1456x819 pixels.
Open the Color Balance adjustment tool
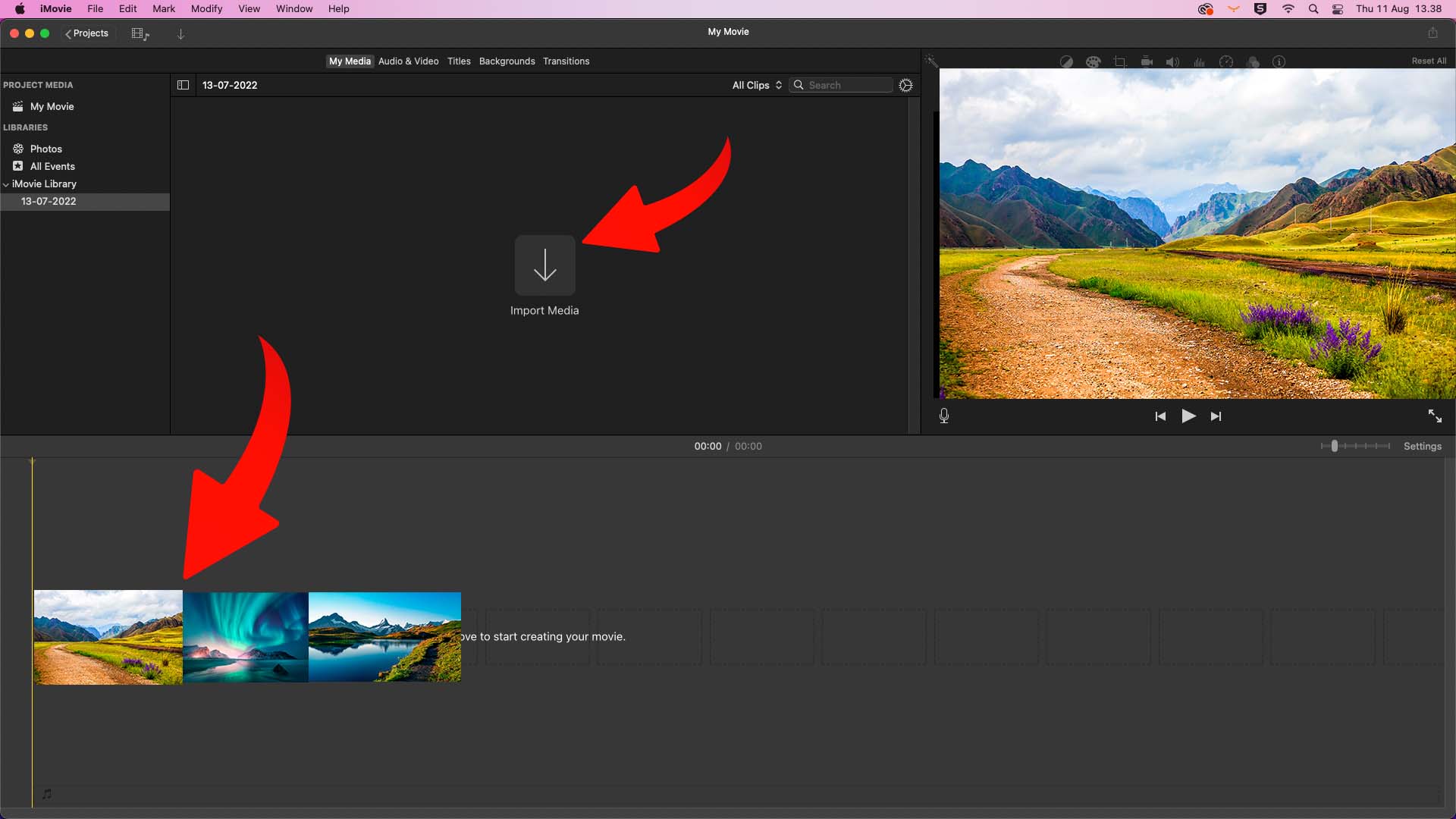point(1066,61)
